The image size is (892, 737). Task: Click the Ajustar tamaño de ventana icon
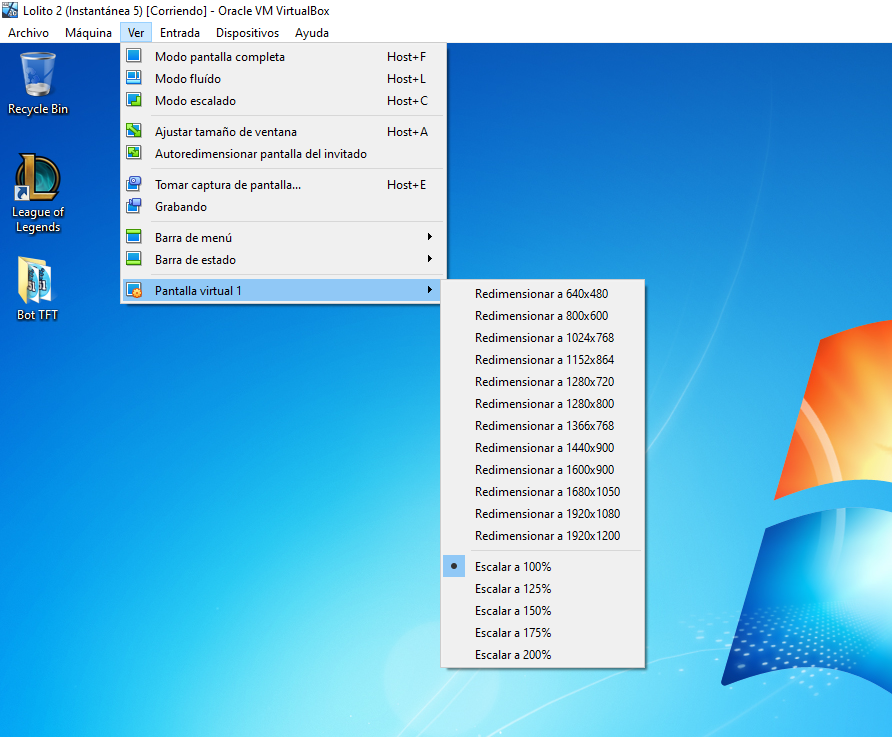134,132
